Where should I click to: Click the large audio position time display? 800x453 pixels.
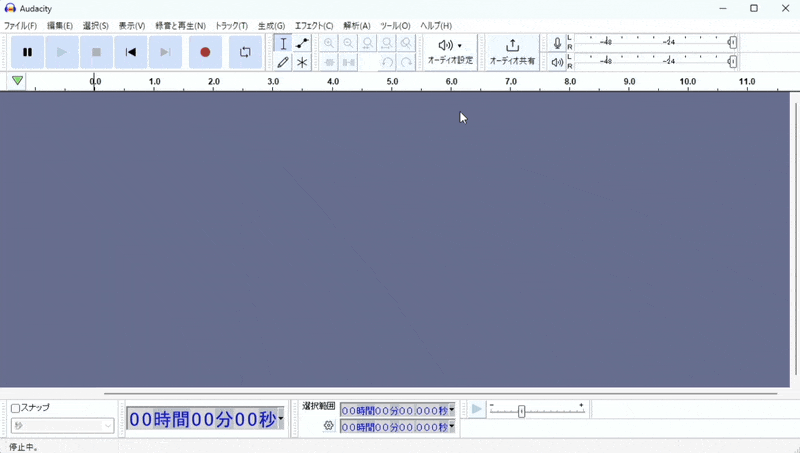[202, 419]
